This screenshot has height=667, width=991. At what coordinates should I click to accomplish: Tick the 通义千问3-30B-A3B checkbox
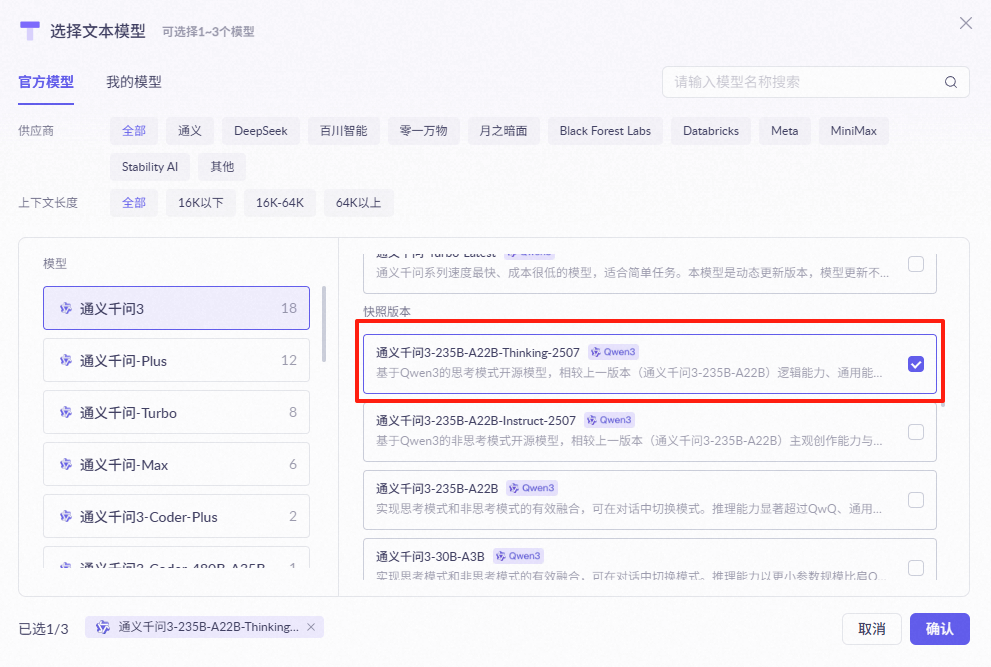pyautogui.click(x=915, y=567)
